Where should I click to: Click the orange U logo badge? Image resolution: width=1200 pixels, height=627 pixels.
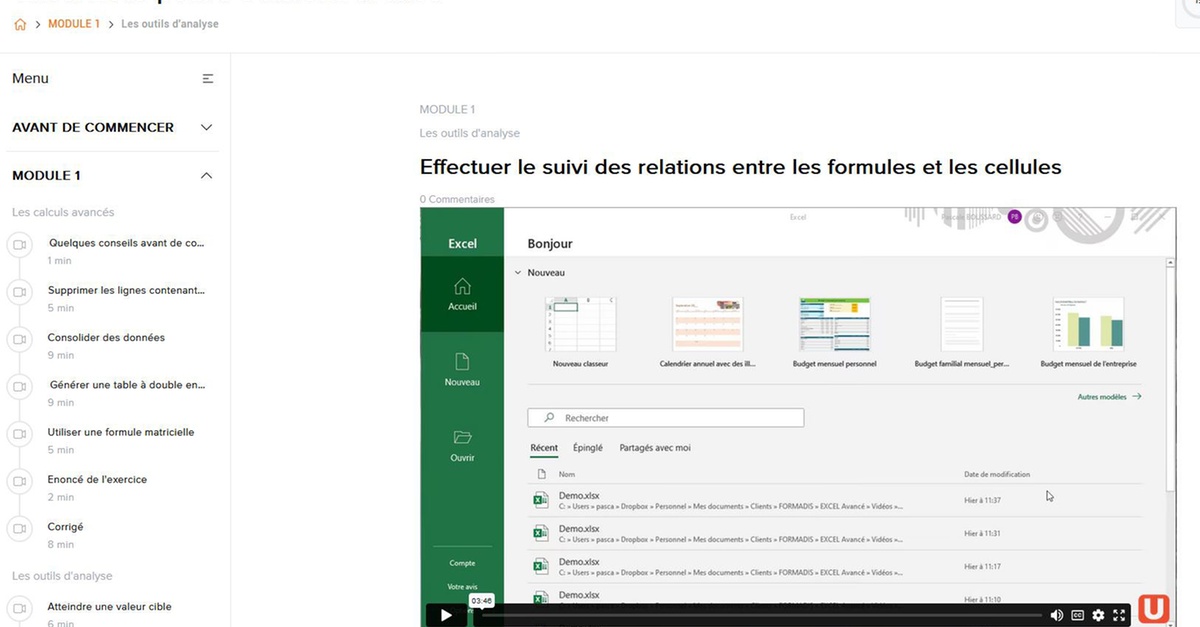[x=1154, y=609]
